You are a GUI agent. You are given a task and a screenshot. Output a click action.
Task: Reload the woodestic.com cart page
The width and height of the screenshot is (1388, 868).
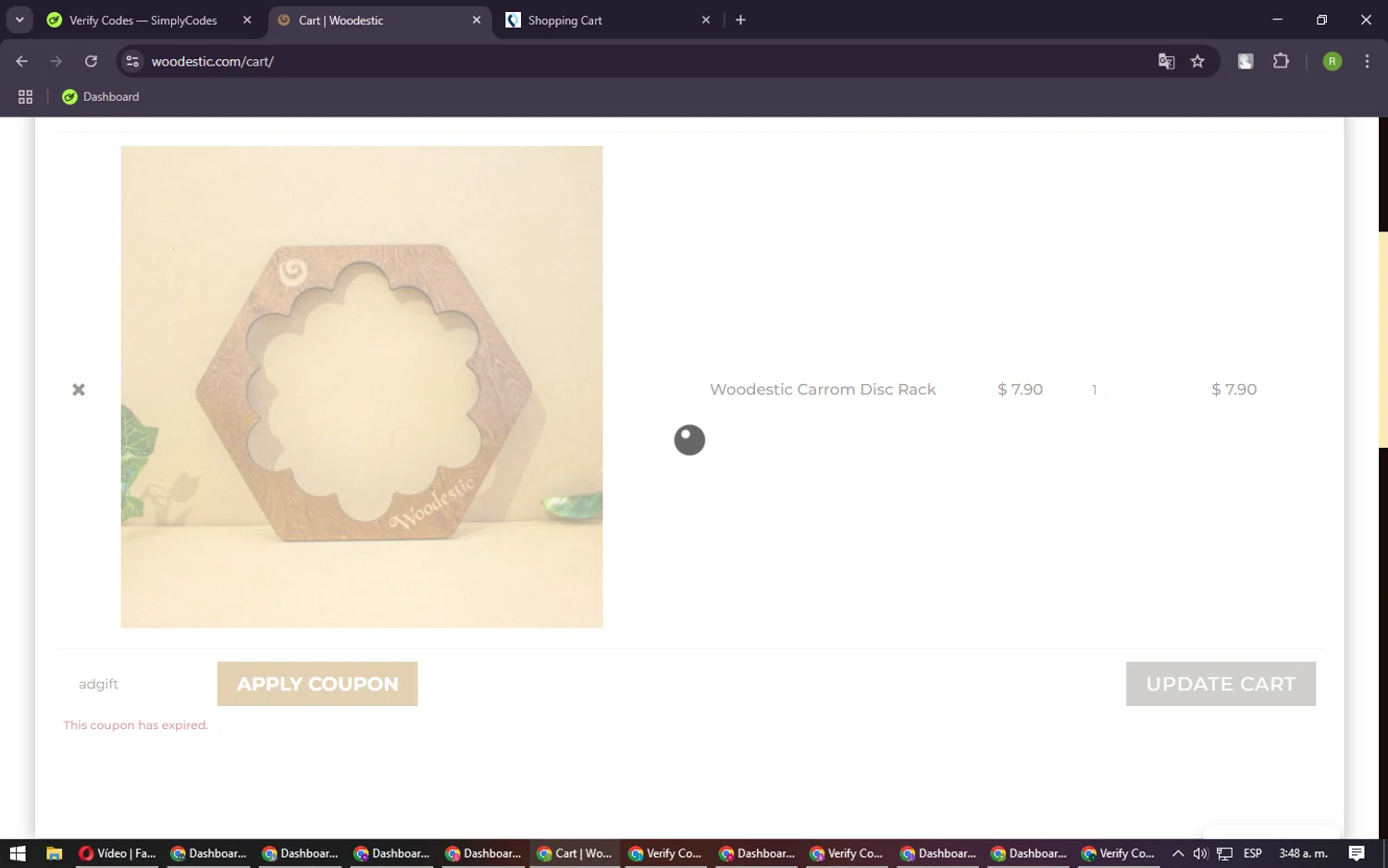pyautogui.click(x=91, y=61)
